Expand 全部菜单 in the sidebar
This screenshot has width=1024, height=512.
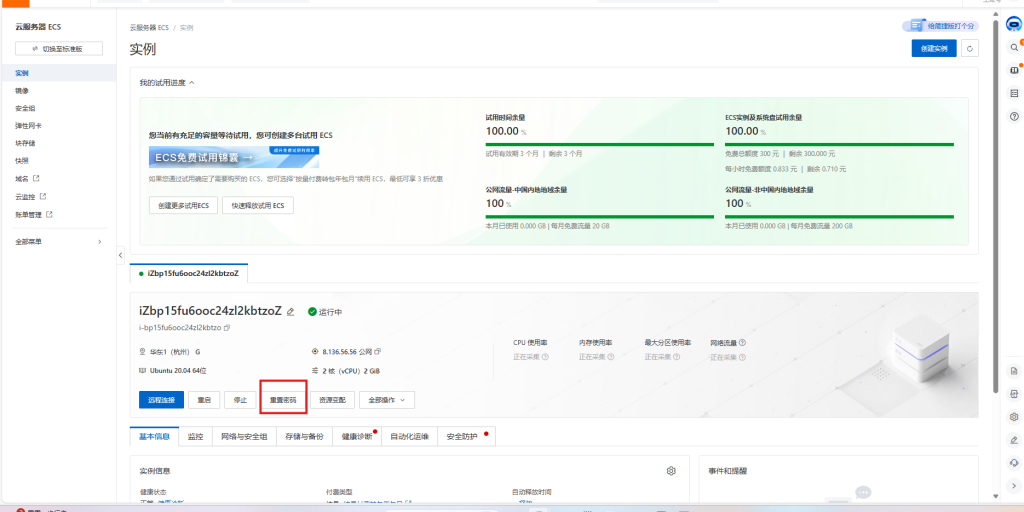58,241
